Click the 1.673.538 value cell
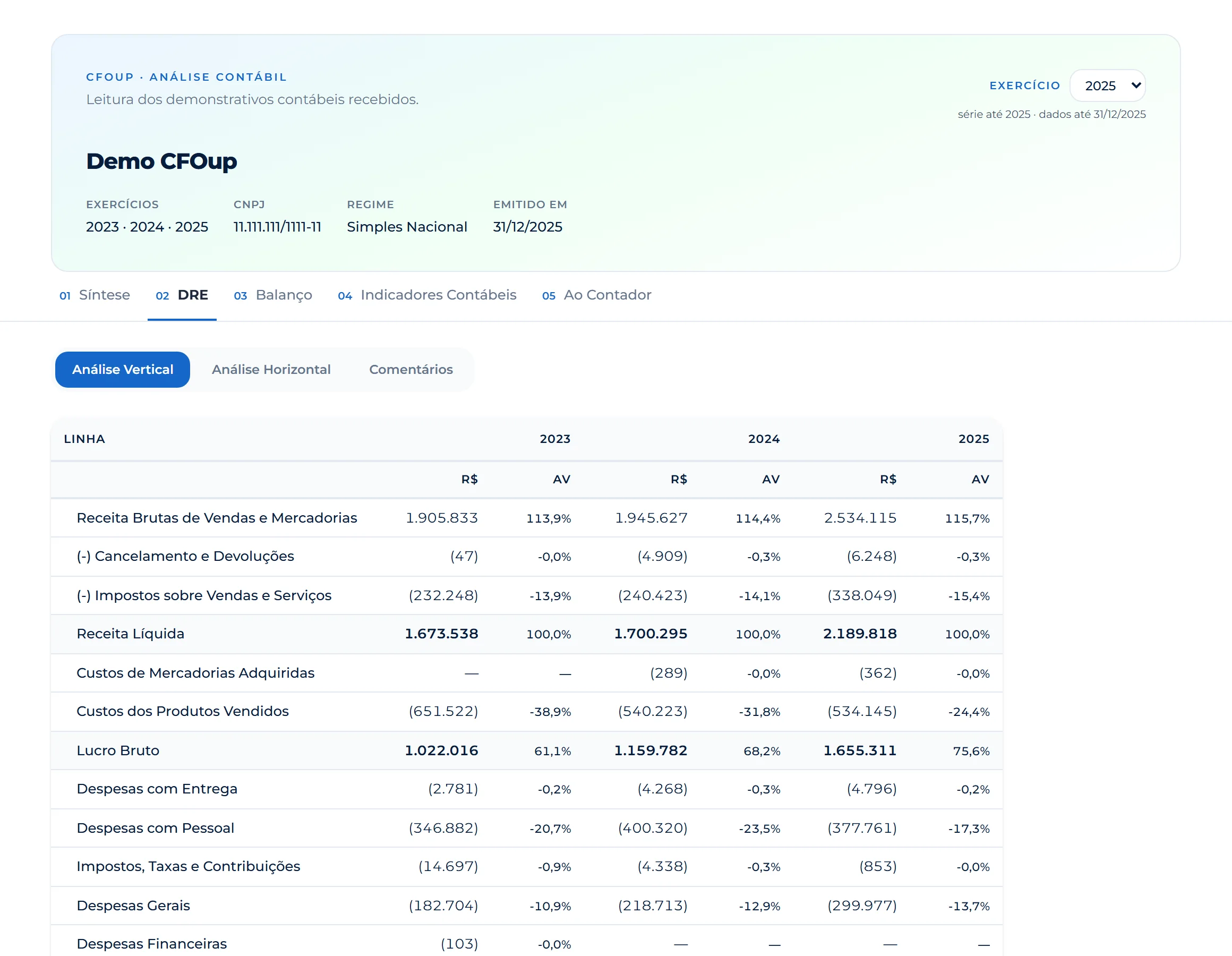This screenshot has width=1232, height=956. (441, 634)
